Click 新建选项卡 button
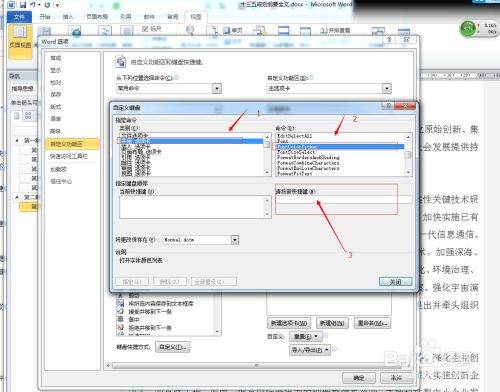 (289, 323)
